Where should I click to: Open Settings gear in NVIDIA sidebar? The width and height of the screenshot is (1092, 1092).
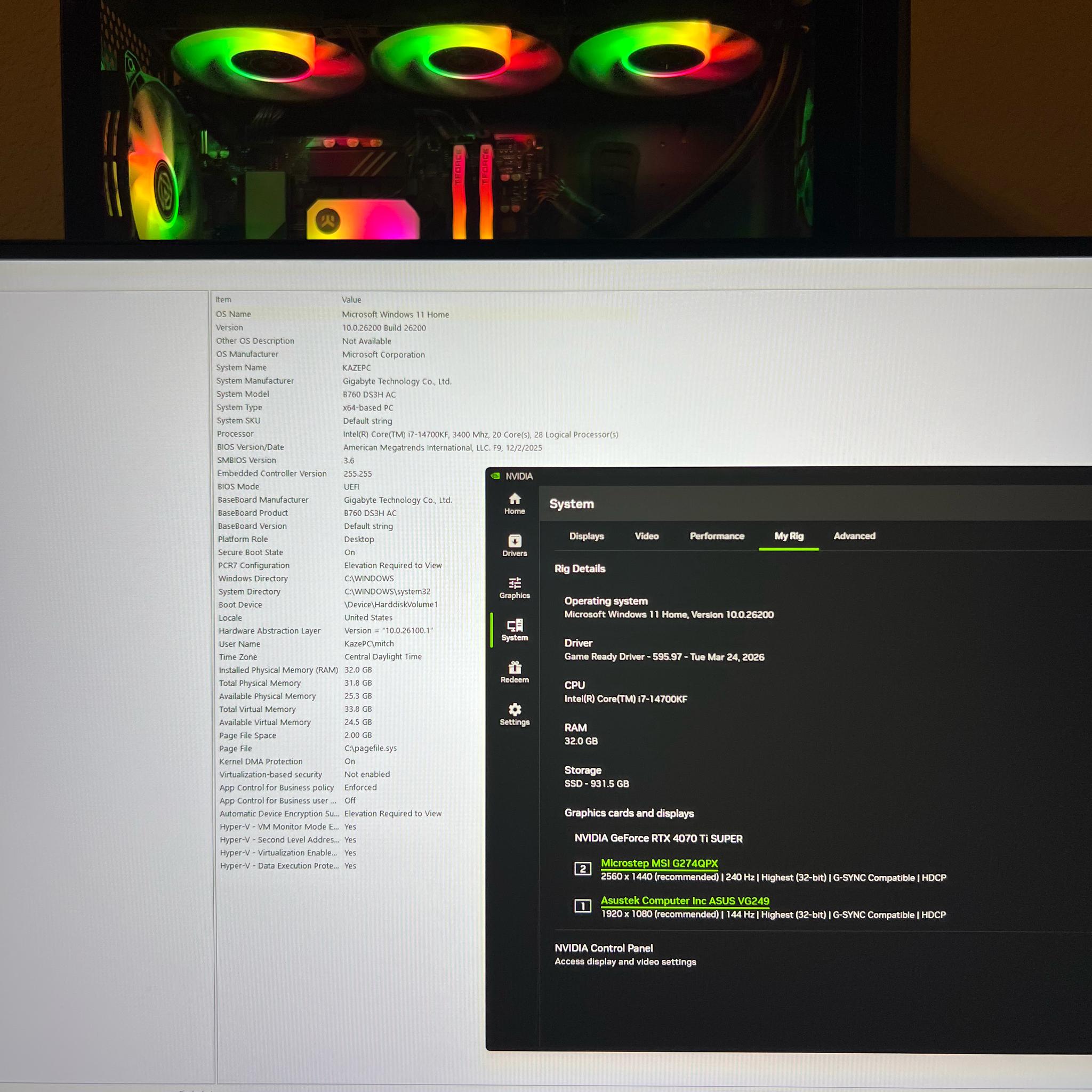click(x=515, y=714)
